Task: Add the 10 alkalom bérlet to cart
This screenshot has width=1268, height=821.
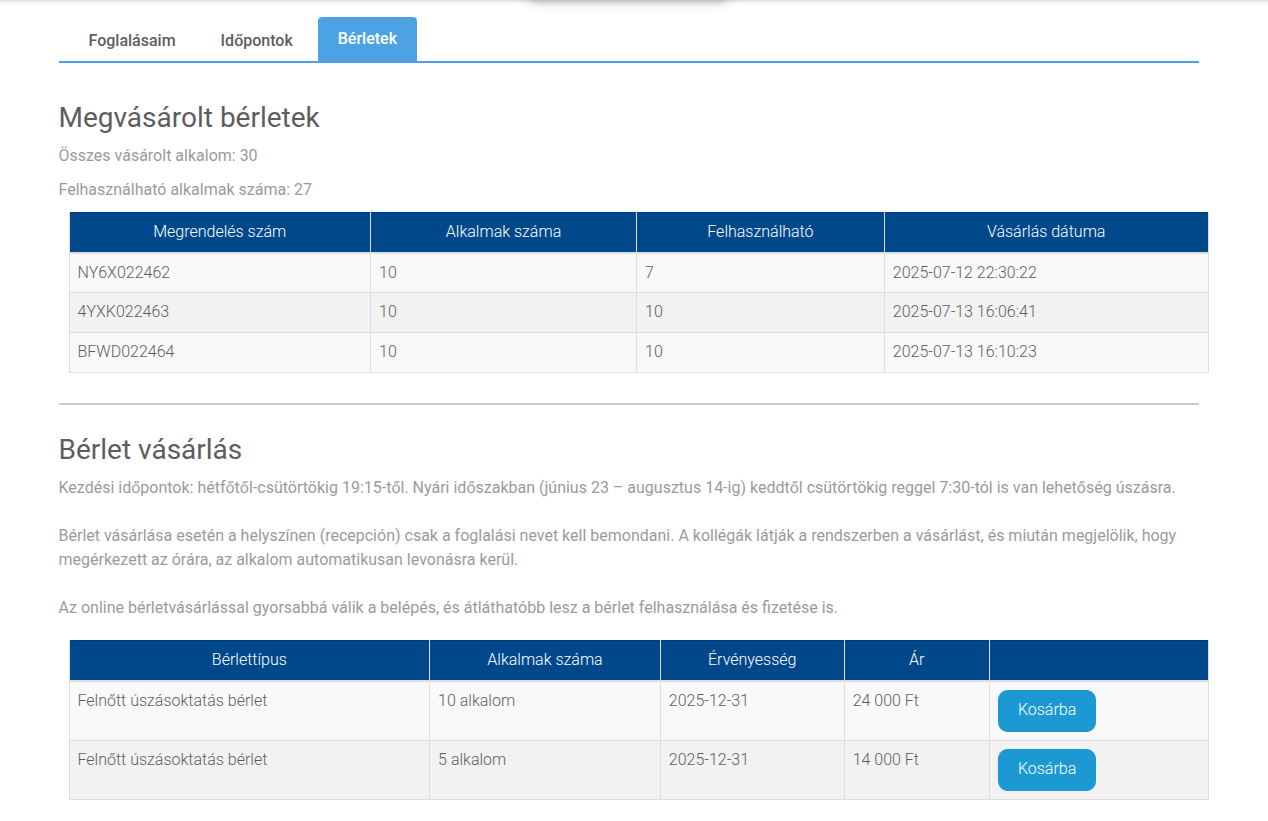Action: 1046,710
